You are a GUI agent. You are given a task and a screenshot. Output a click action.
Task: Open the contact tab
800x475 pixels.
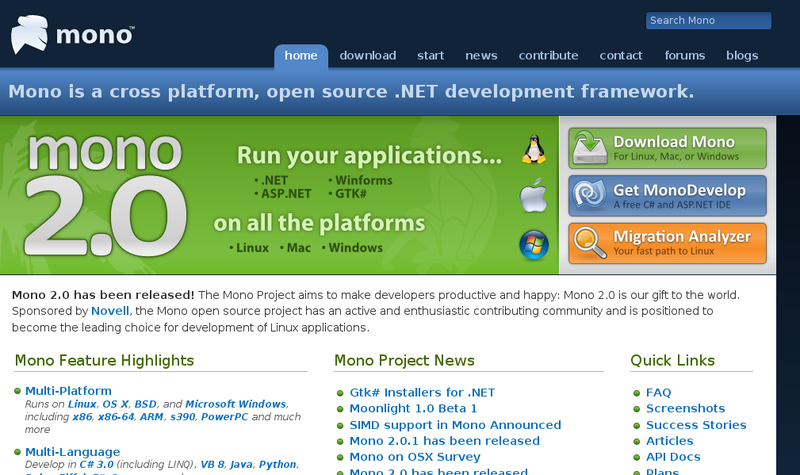(x=621, y=56)
